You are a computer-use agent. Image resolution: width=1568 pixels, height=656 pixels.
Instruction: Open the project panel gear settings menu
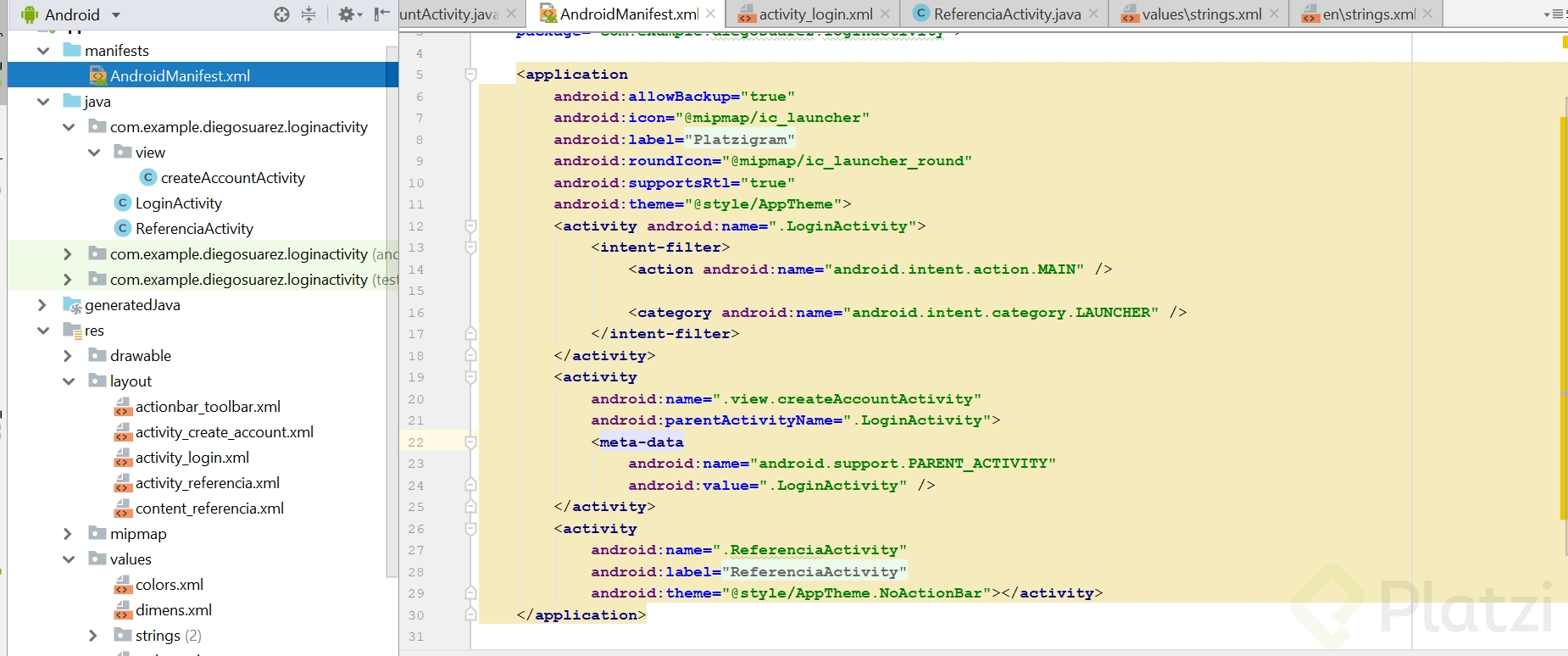click(349, 14)
